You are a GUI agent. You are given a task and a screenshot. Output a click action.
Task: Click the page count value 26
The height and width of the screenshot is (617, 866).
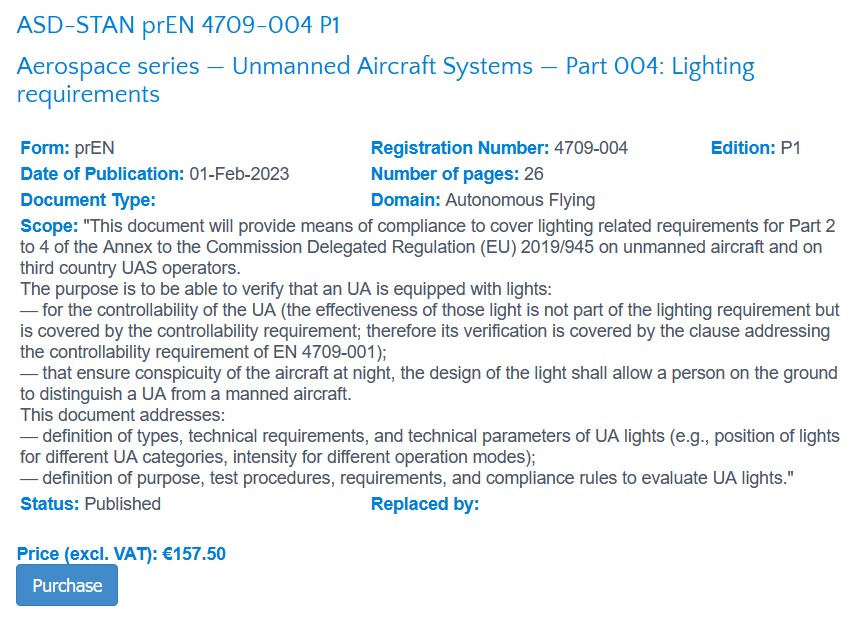pos(533,174)
